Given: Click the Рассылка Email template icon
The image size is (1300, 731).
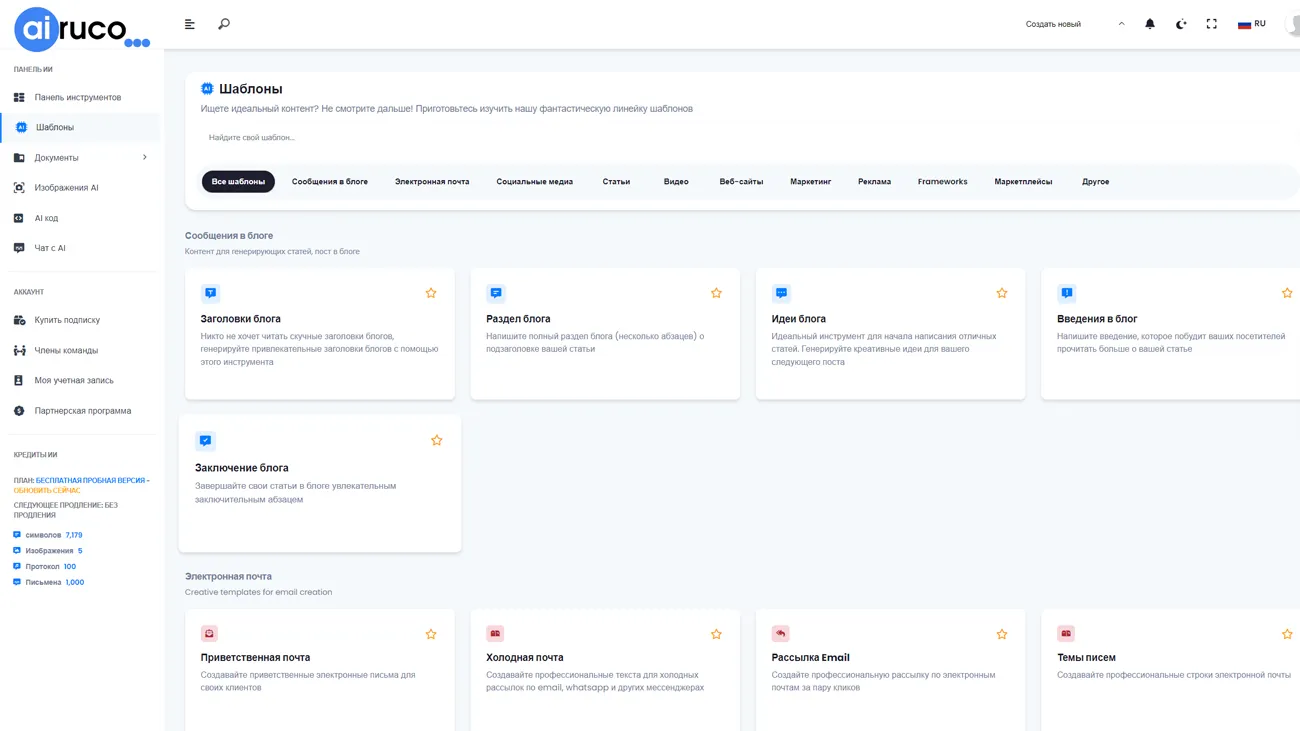Looking at the screenshot, I should (781, 634).
